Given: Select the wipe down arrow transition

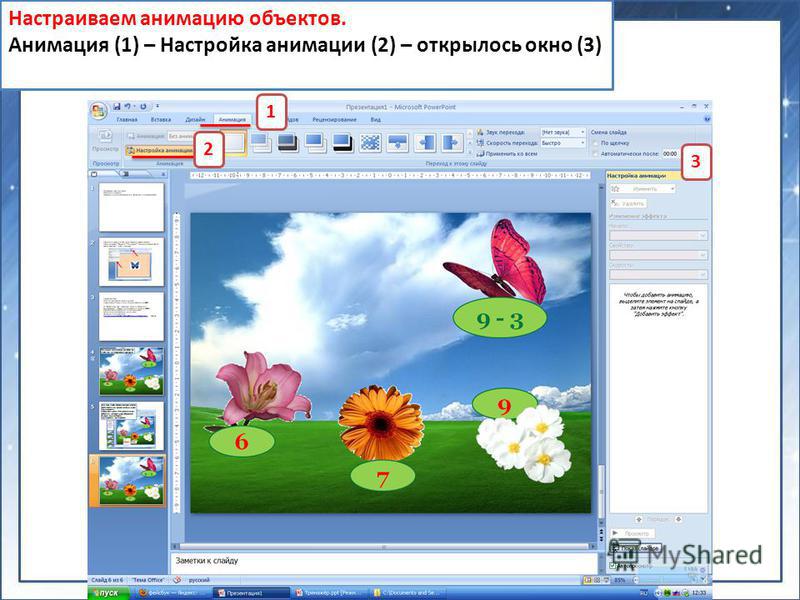Looking at the screenshot, I should [x=397, y=142].
